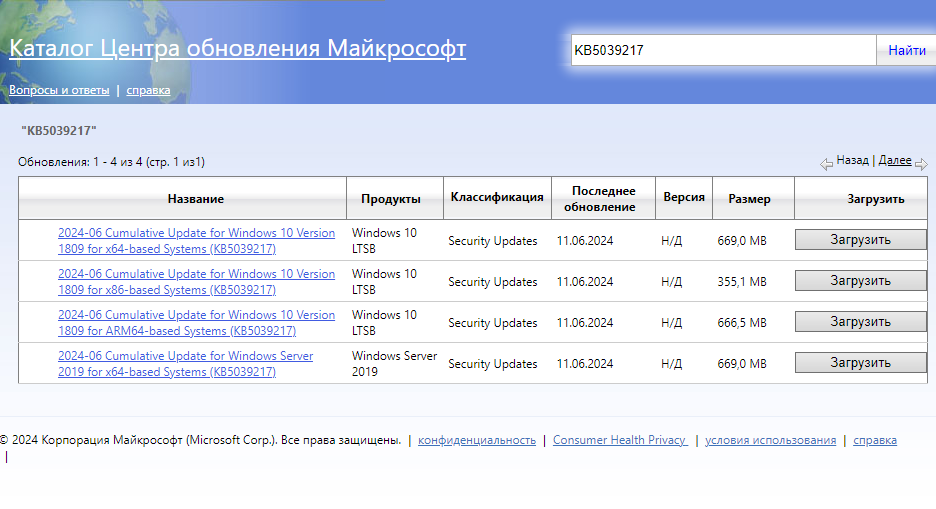Download the 666,5 MB ARM64 update
Screen dimensions: 936x509
860,322
